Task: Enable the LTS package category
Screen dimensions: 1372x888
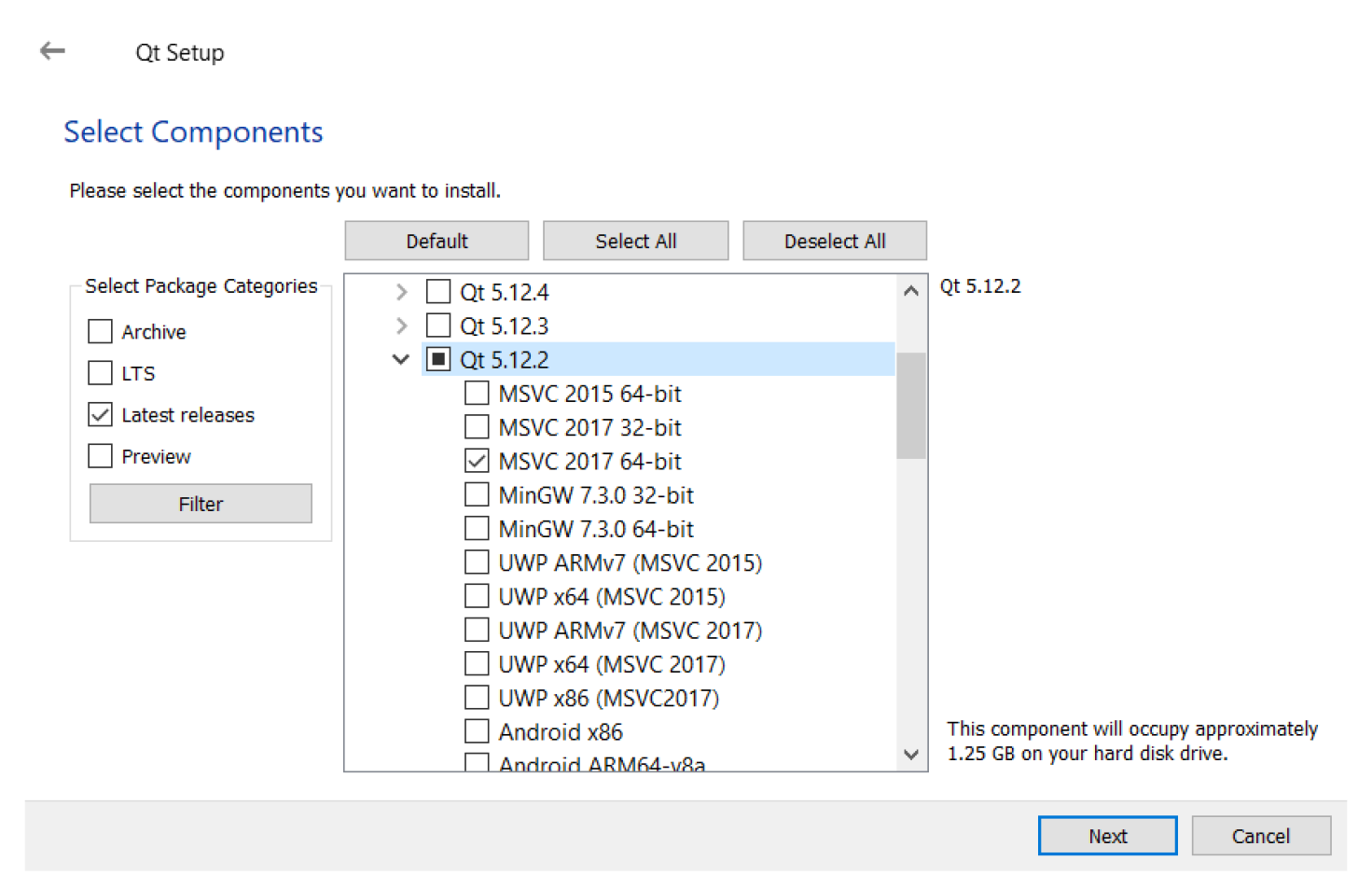Action: point(100,373)
